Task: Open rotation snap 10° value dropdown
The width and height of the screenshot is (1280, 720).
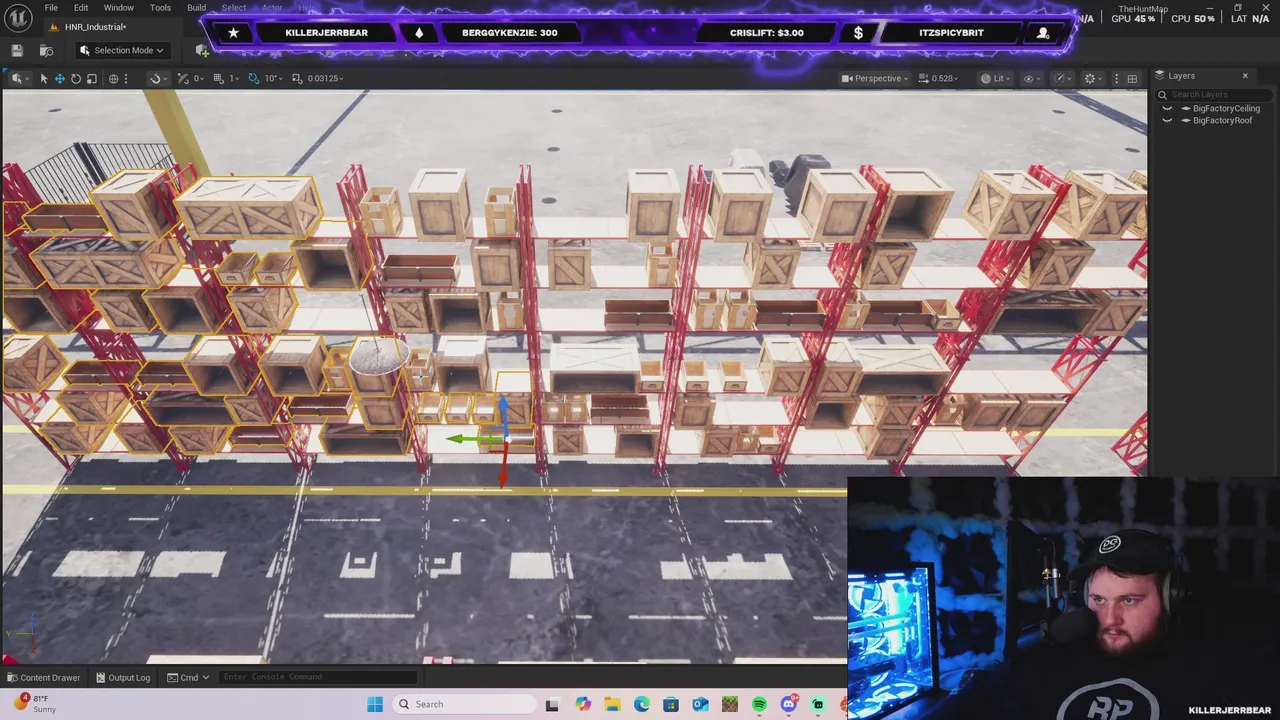Action: point(274,78)
